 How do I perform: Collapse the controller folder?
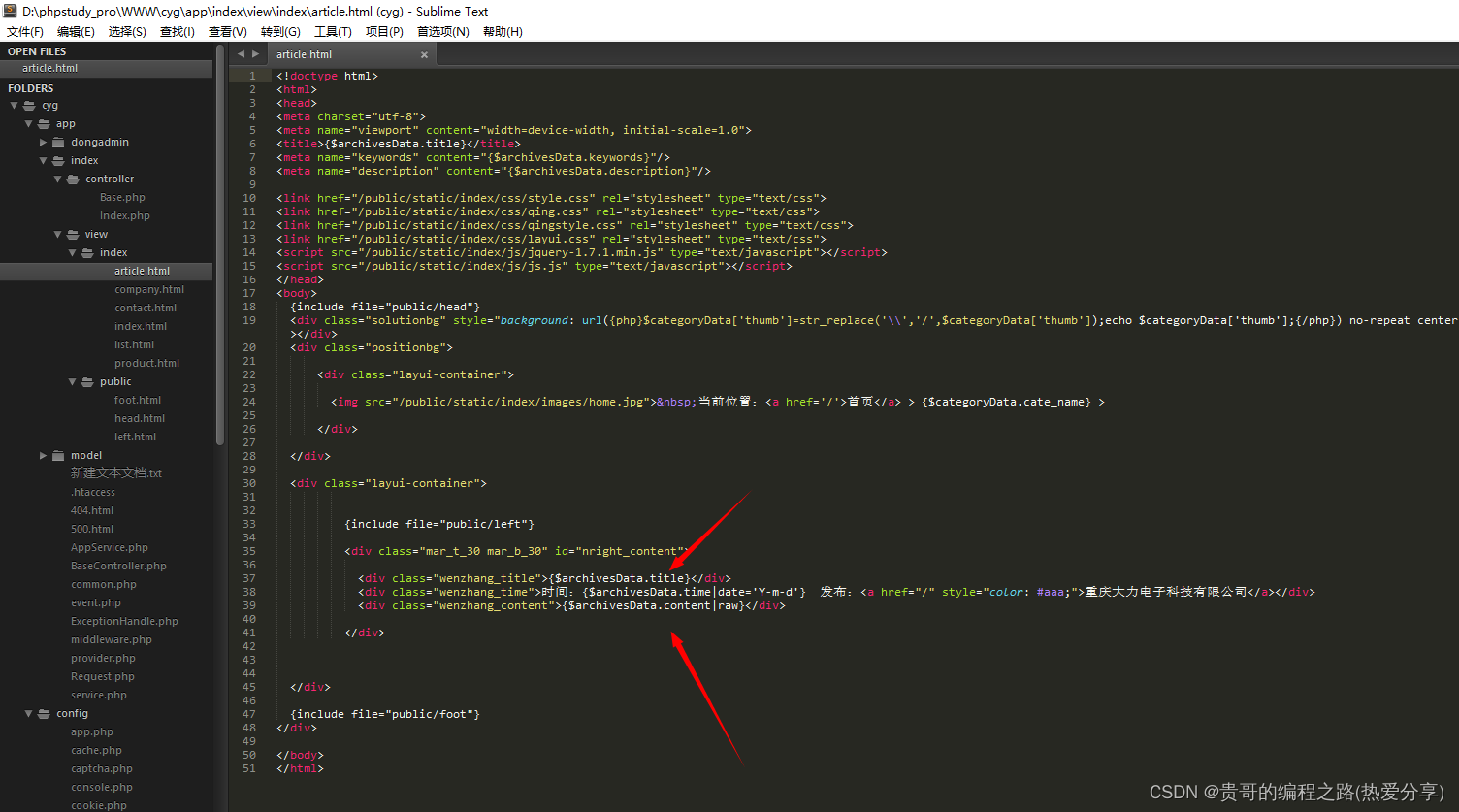58,179
